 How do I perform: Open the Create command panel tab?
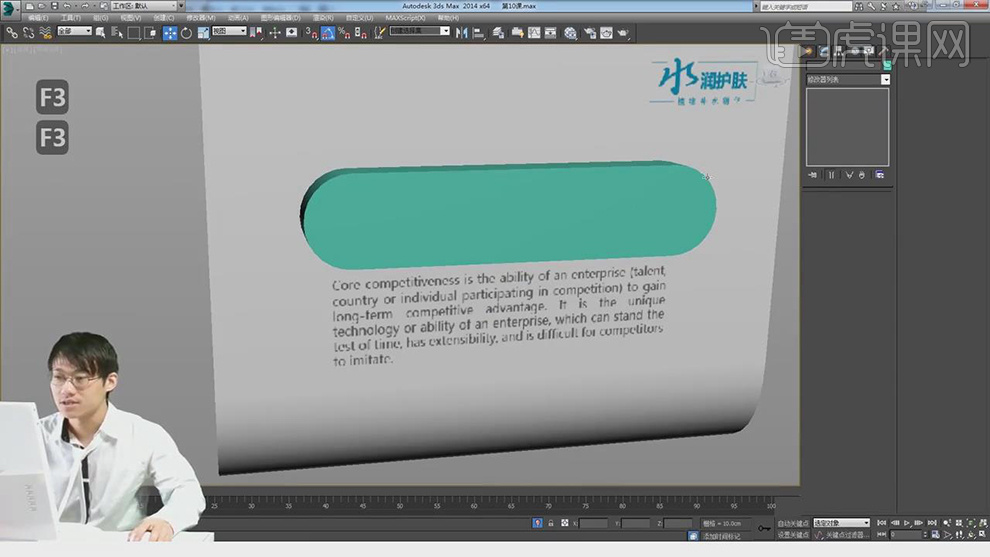(x=808, y=50)
